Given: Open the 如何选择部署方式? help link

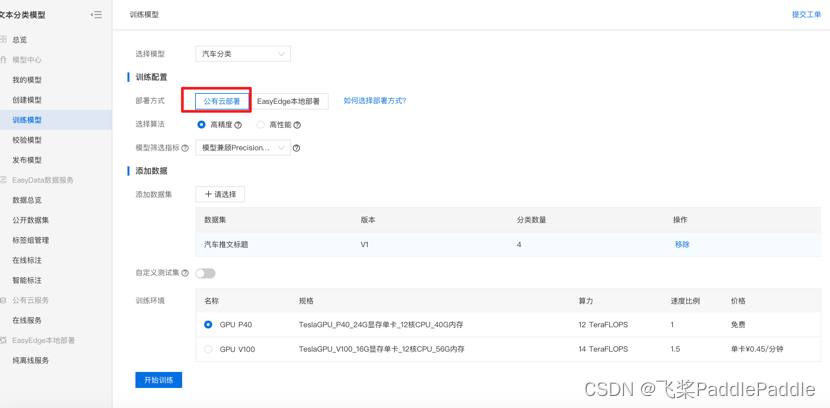Looking at the screenshot, I should click(x=375, y=101).
